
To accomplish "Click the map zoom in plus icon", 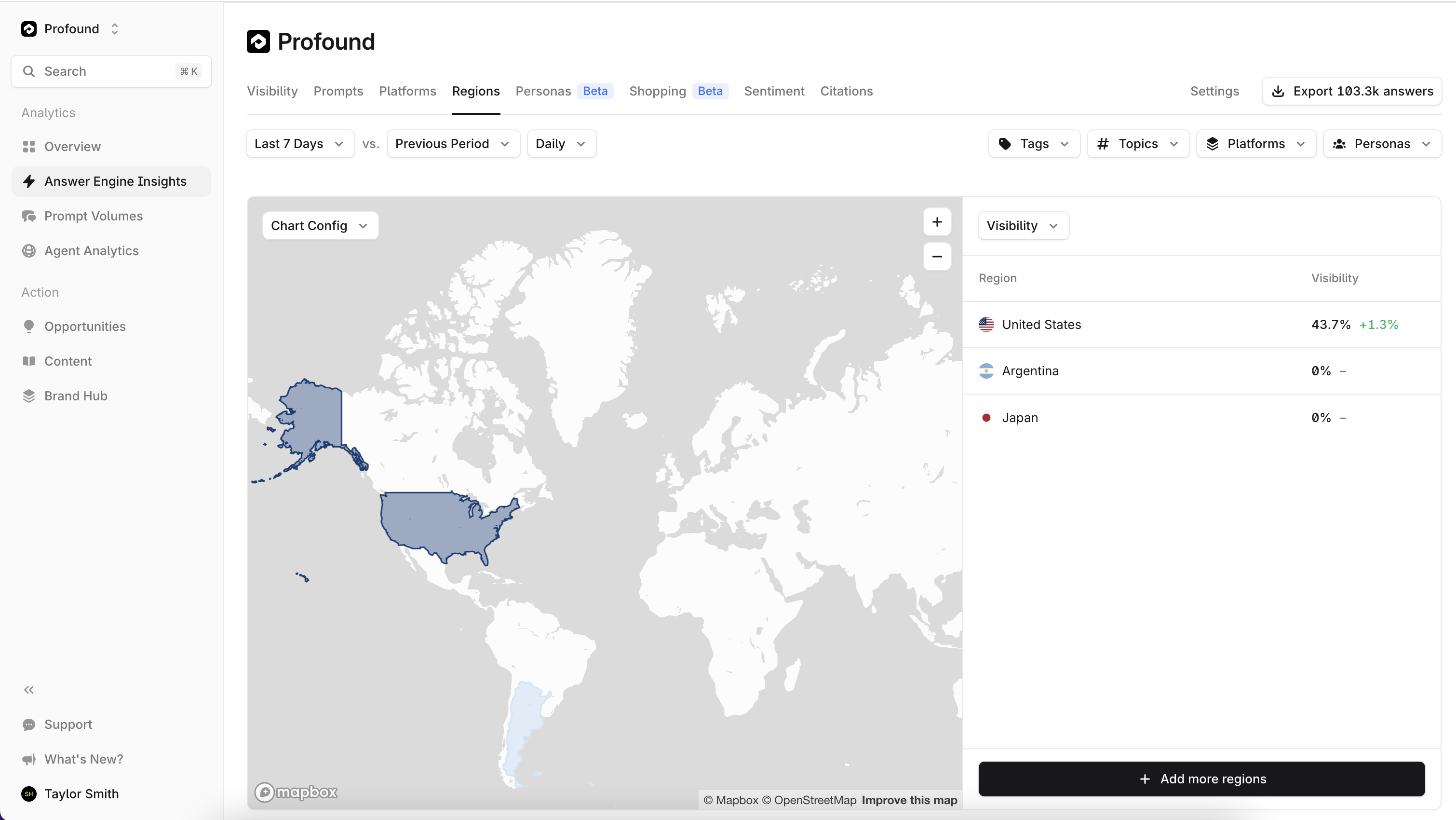I will click(937, 222).
